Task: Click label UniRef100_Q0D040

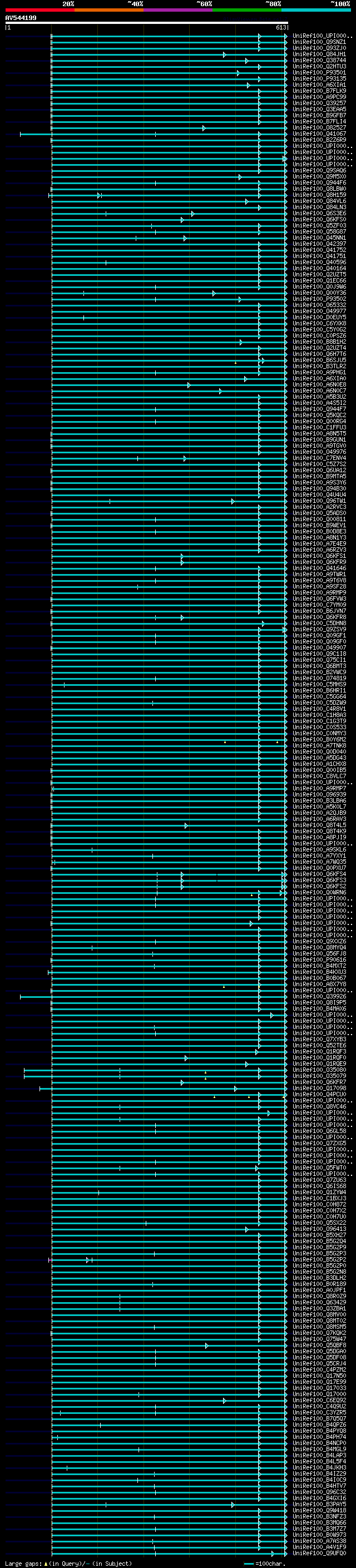Action: 319,752
